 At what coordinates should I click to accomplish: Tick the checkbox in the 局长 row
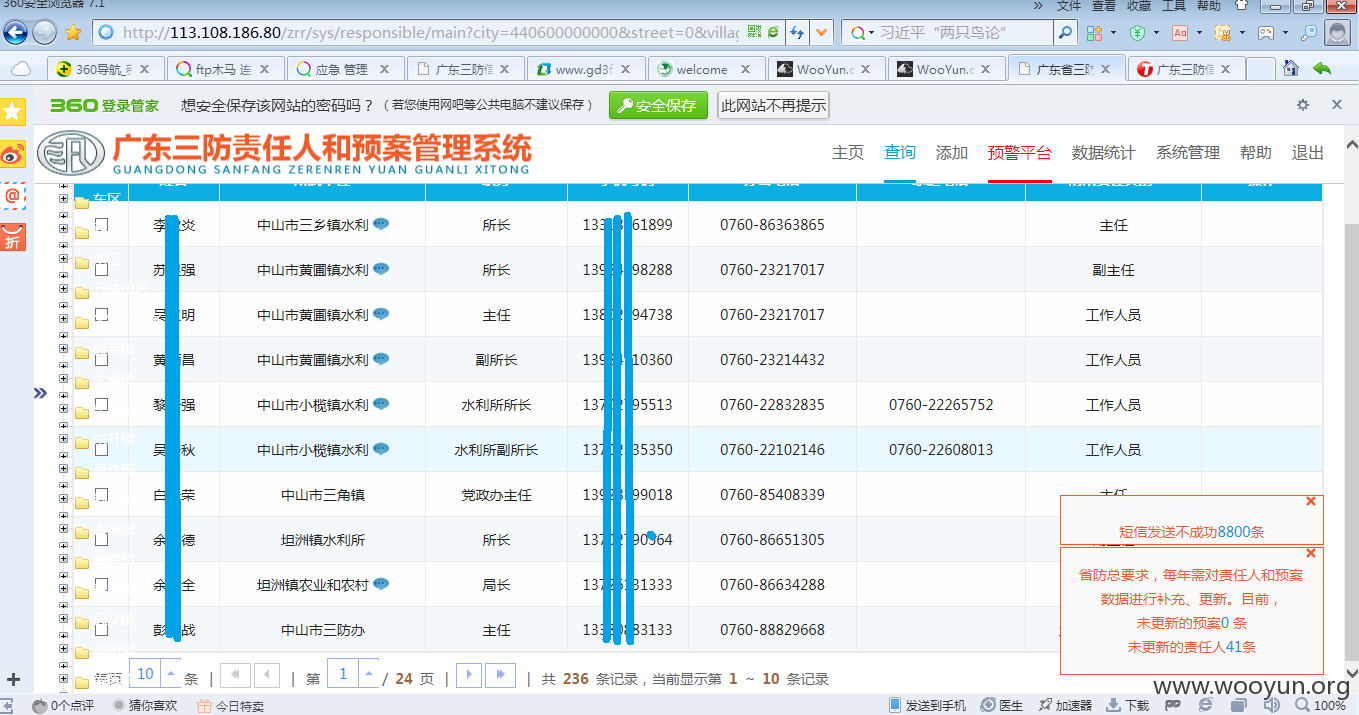(x=101, y=585)
